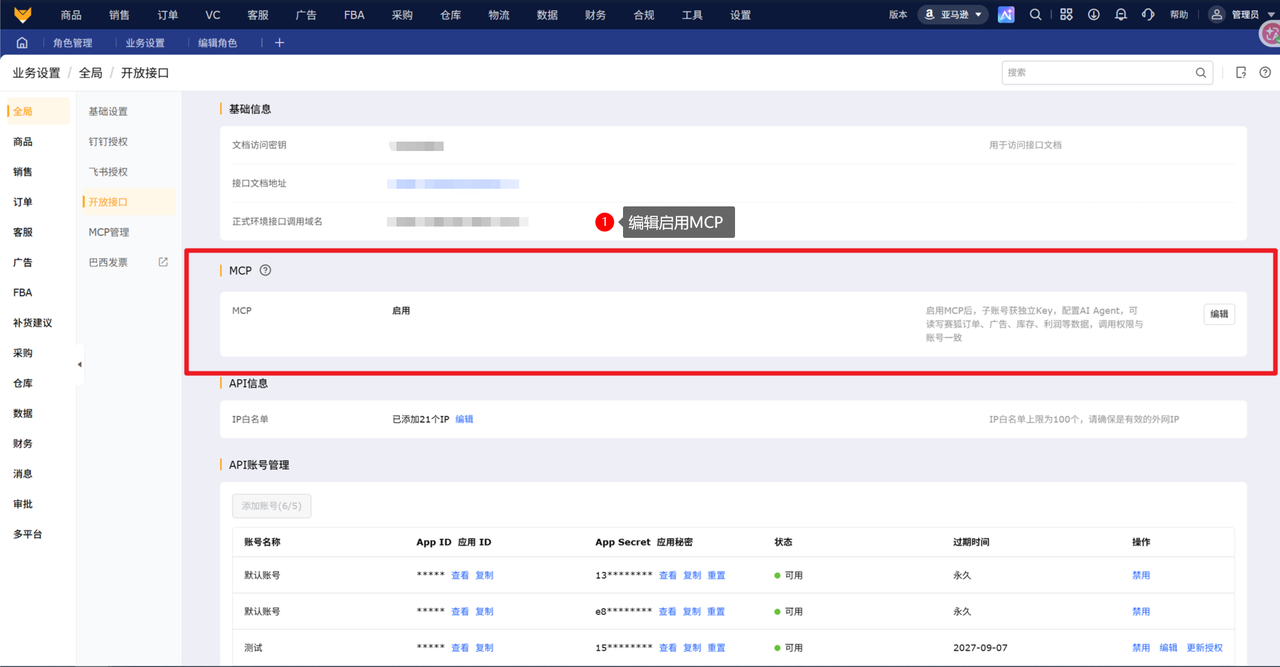Switch to the 角色管理 tab
This screenshot has height=667, width=1280.
[x=72, y=43]
